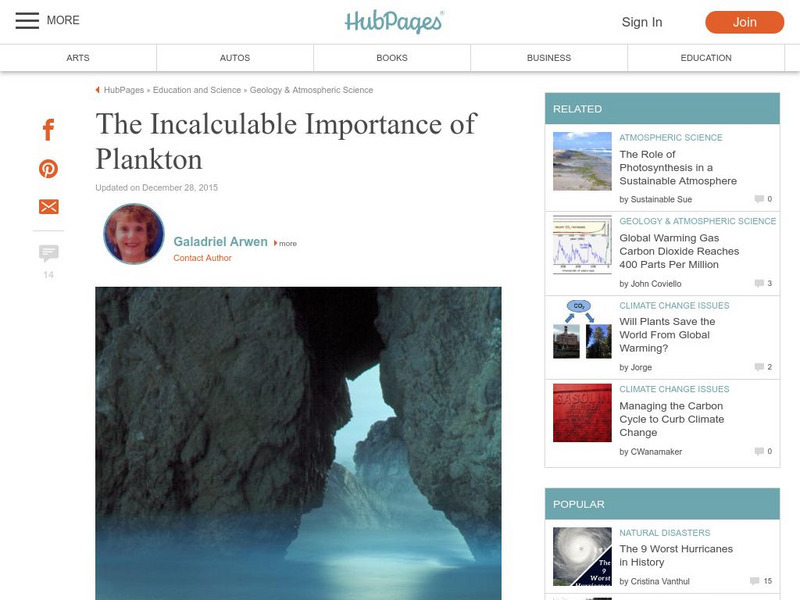Expand author details with 'more' arrow
Viewport: 800px width, 600px height.
coord(285,243)
